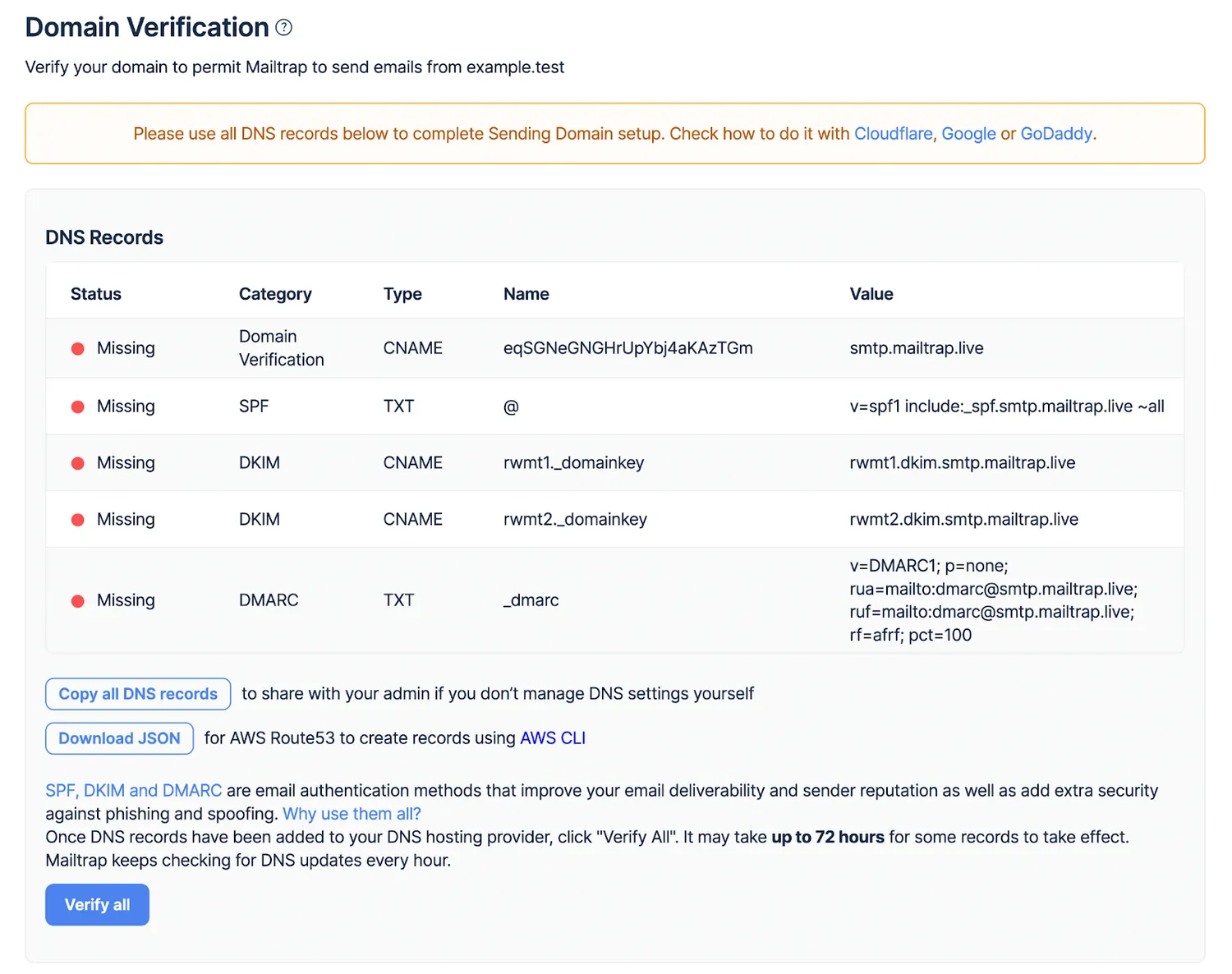Select the SPF value v=spf1 include:_spf.smtp.mailtrap.live ~all
1232x974 pixels.
pyautogui.click(x=1007, y=407)
